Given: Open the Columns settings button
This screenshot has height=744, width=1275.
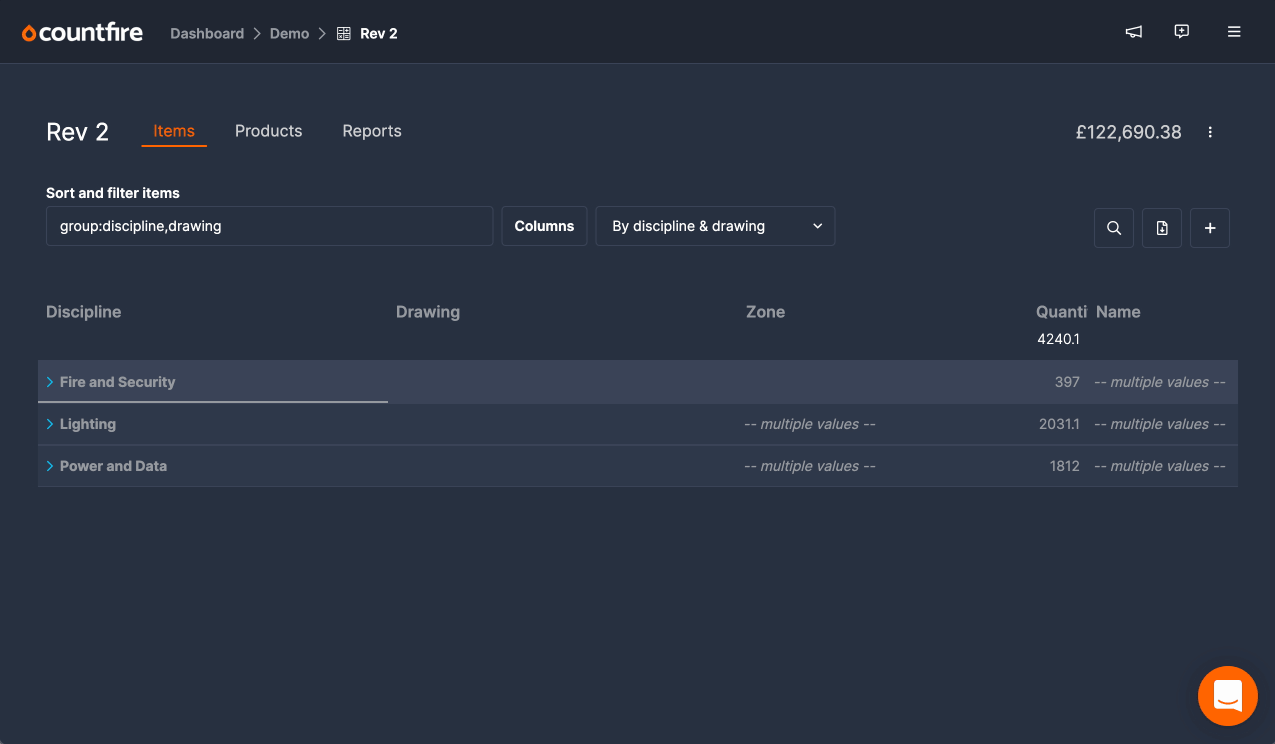Looking at the screenshot, I should [x=544, y=225].
